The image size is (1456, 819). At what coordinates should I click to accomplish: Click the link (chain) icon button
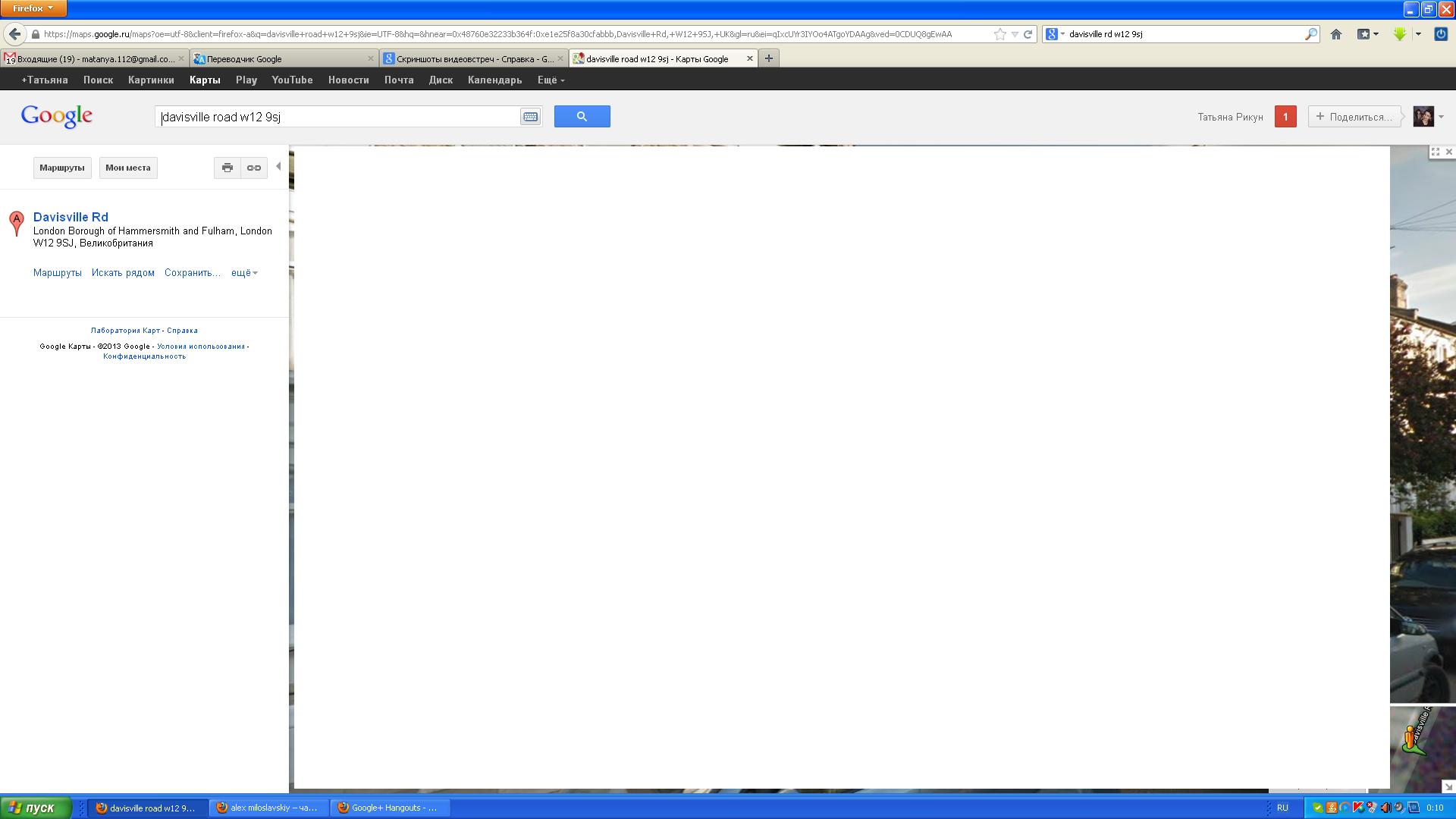[x=254, y=168]
